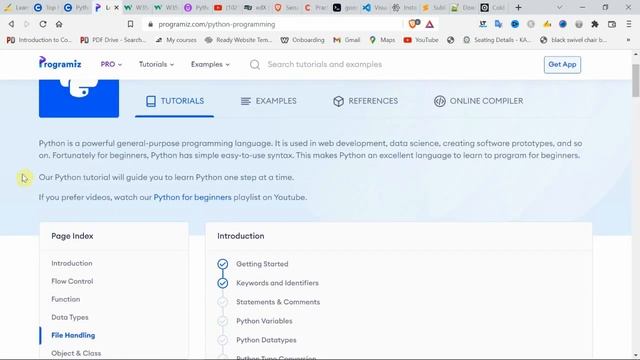Open the browser hamburger menu

tap(629, 24)
